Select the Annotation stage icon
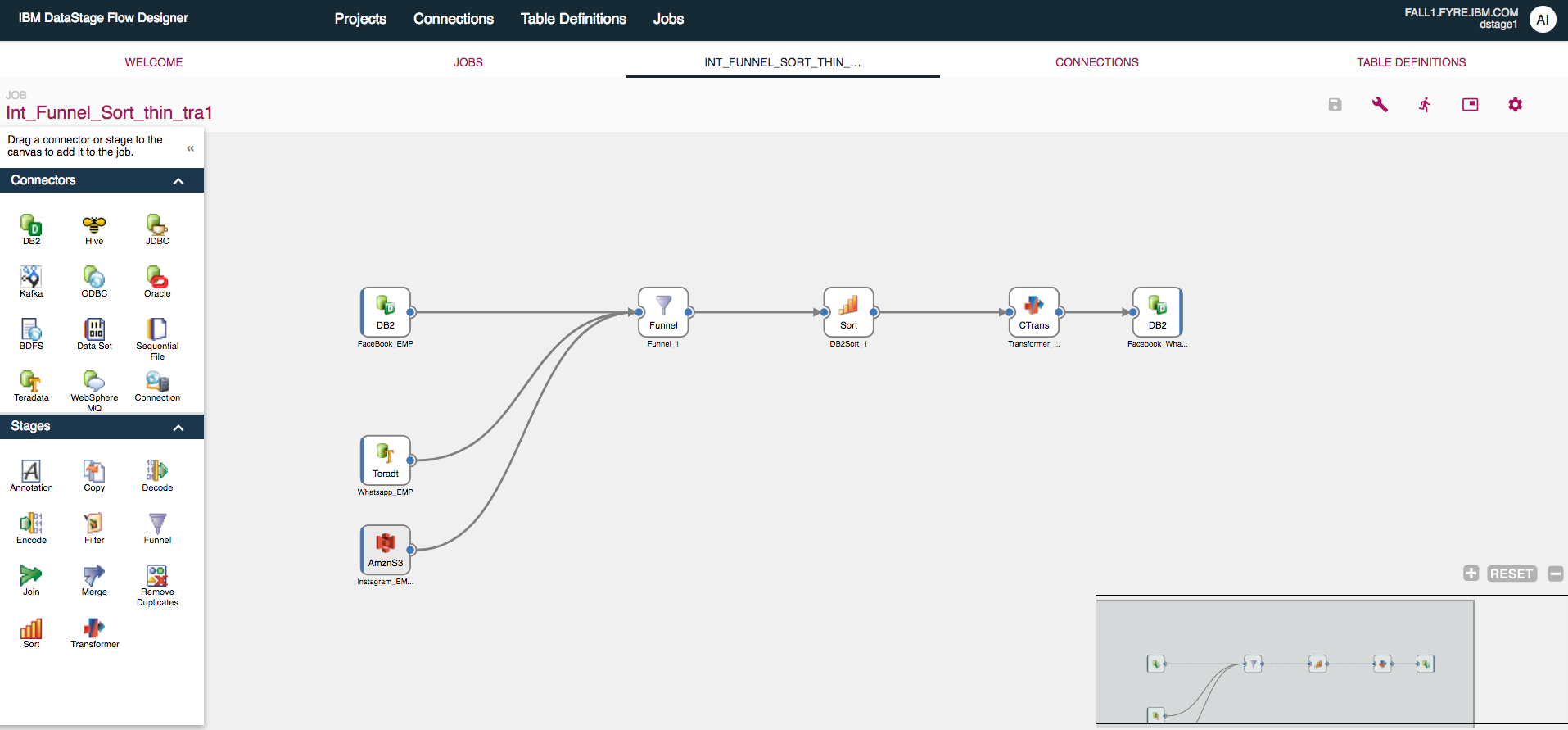Screen dimensions: 1568x730 point(31,471)
